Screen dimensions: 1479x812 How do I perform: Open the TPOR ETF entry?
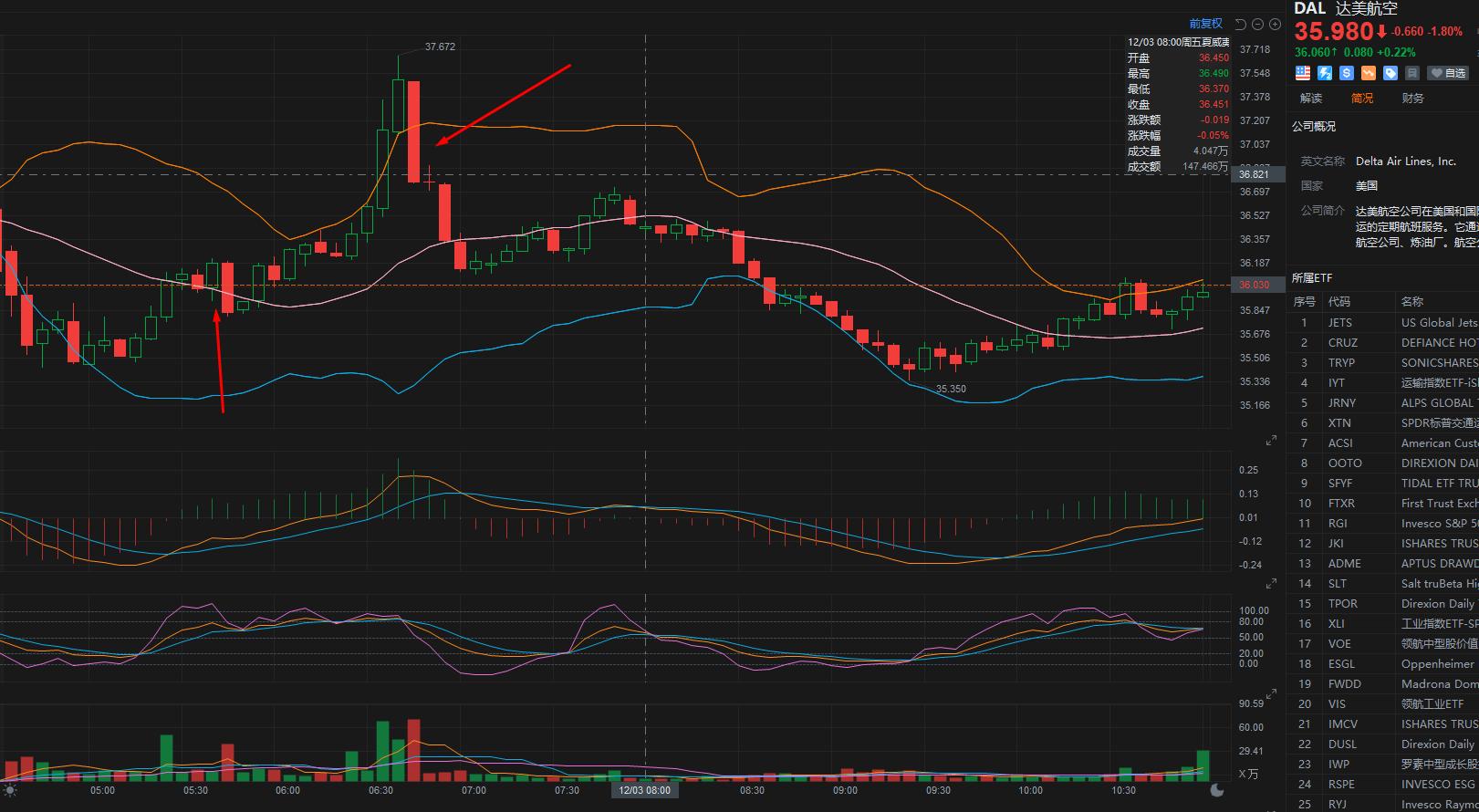(1383, 604)
